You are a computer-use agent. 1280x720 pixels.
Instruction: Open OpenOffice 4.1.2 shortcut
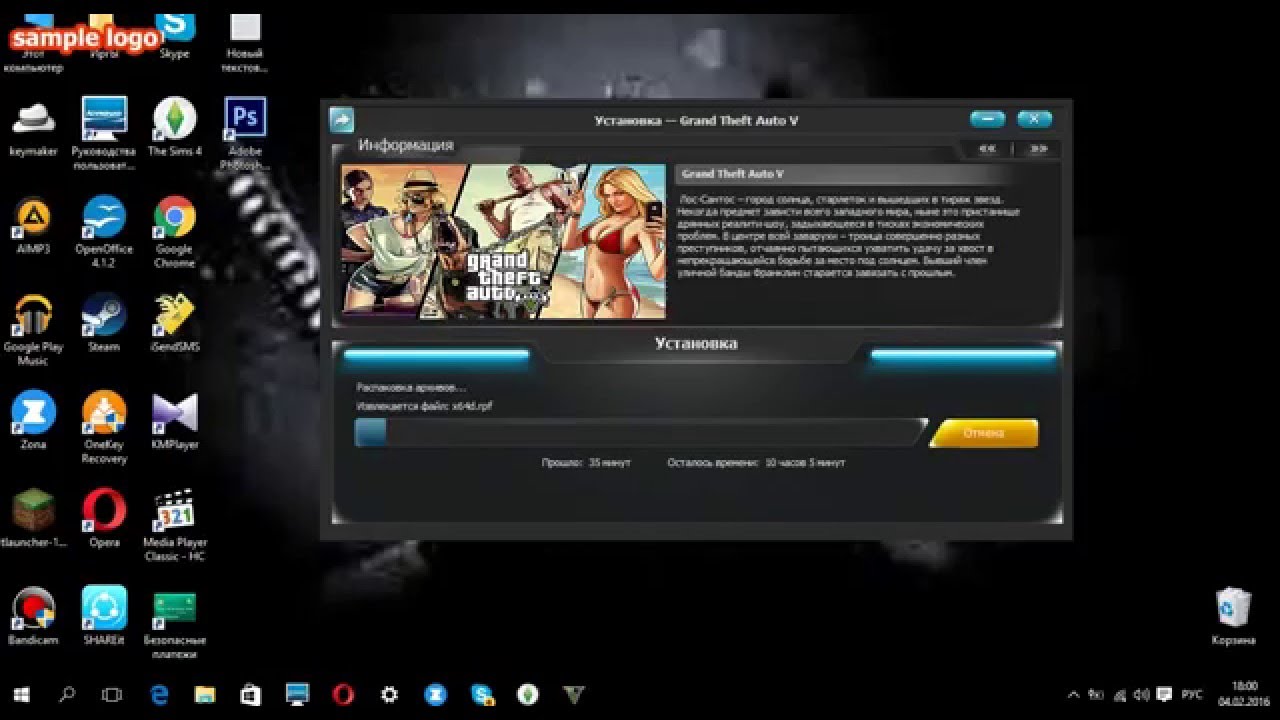coord(104,232)
